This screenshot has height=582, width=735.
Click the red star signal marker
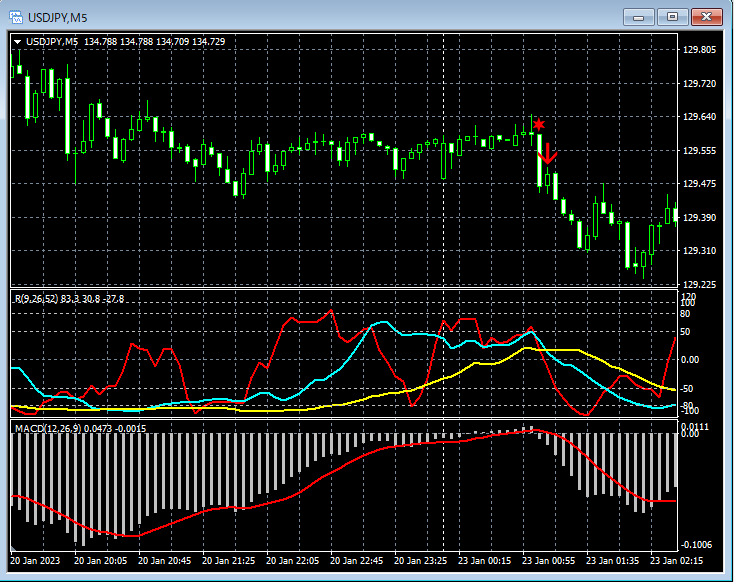538,124
